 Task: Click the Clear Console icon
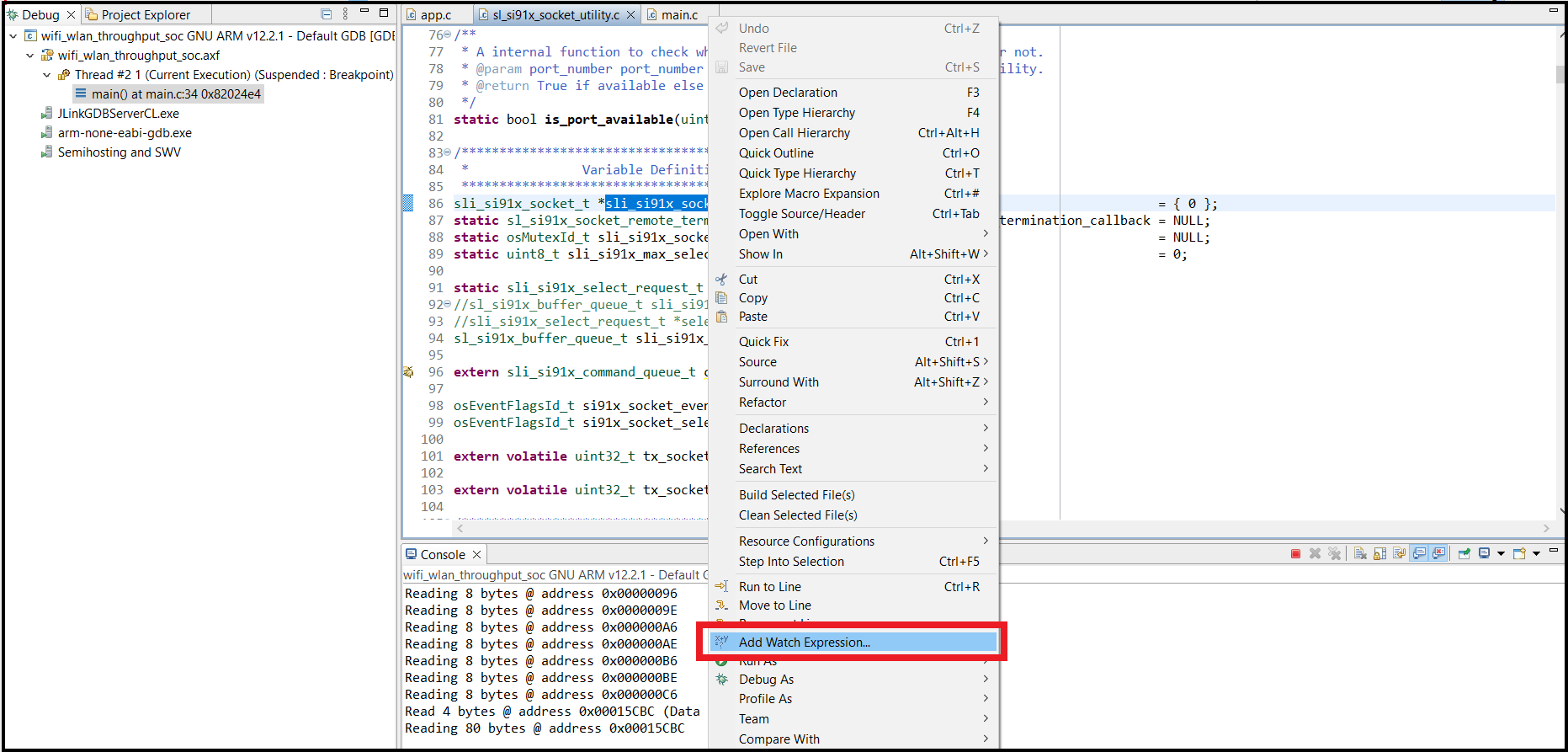pyautogui.click(x=1360, y=553)
